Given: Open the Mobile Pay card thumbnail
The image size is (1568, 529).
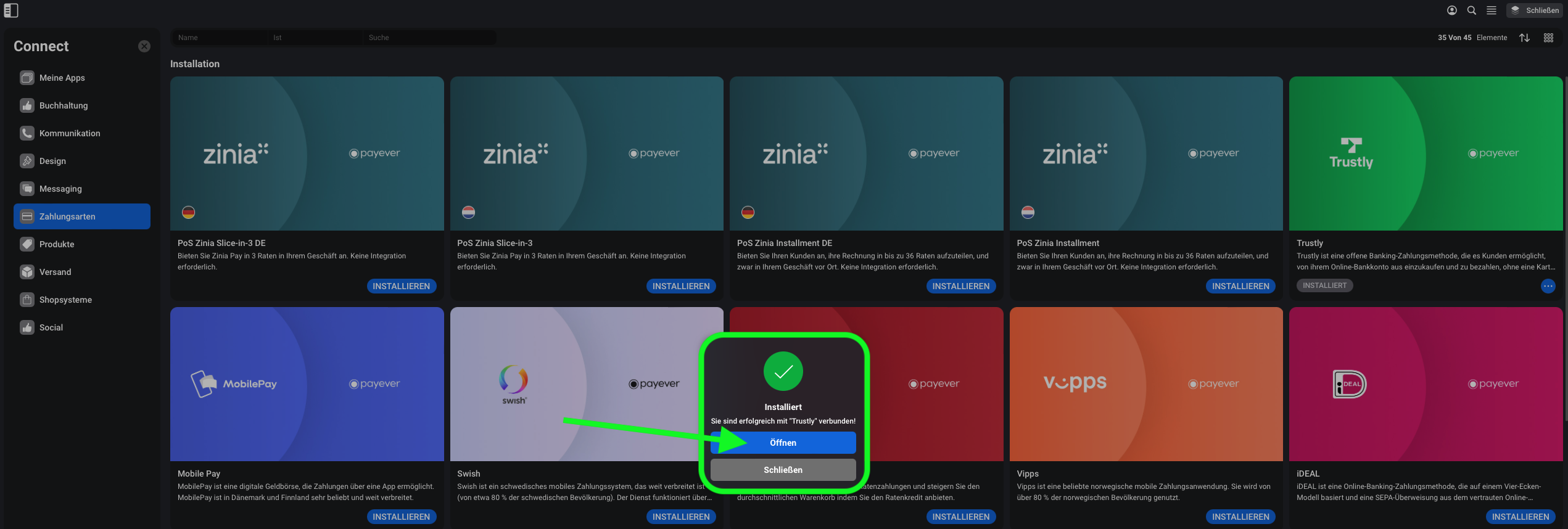Looking at the screenshot, I should point(307,384).
